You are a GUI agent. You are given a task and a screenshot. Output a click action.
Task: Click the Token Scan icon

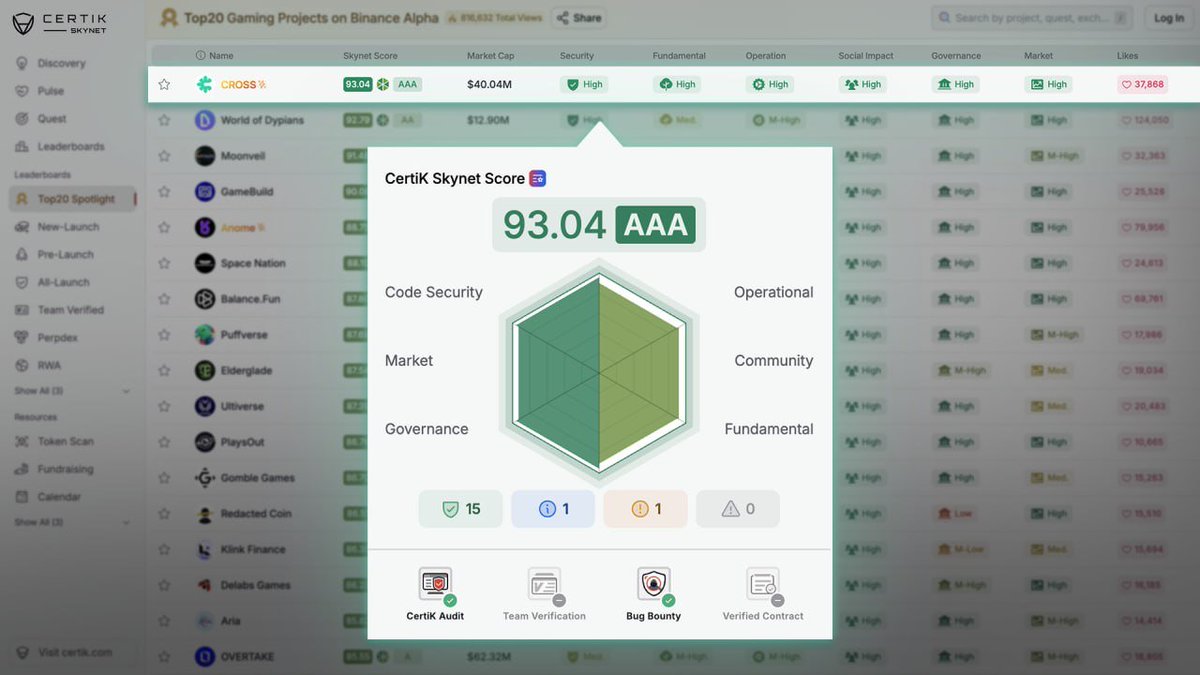click(x=21, y=441)
